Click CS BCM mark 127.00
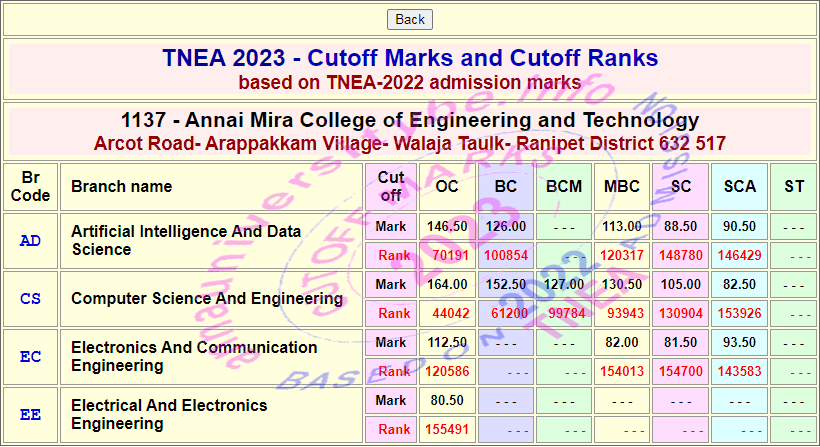This screenshot has width=820, height=447. pos(564,284)
